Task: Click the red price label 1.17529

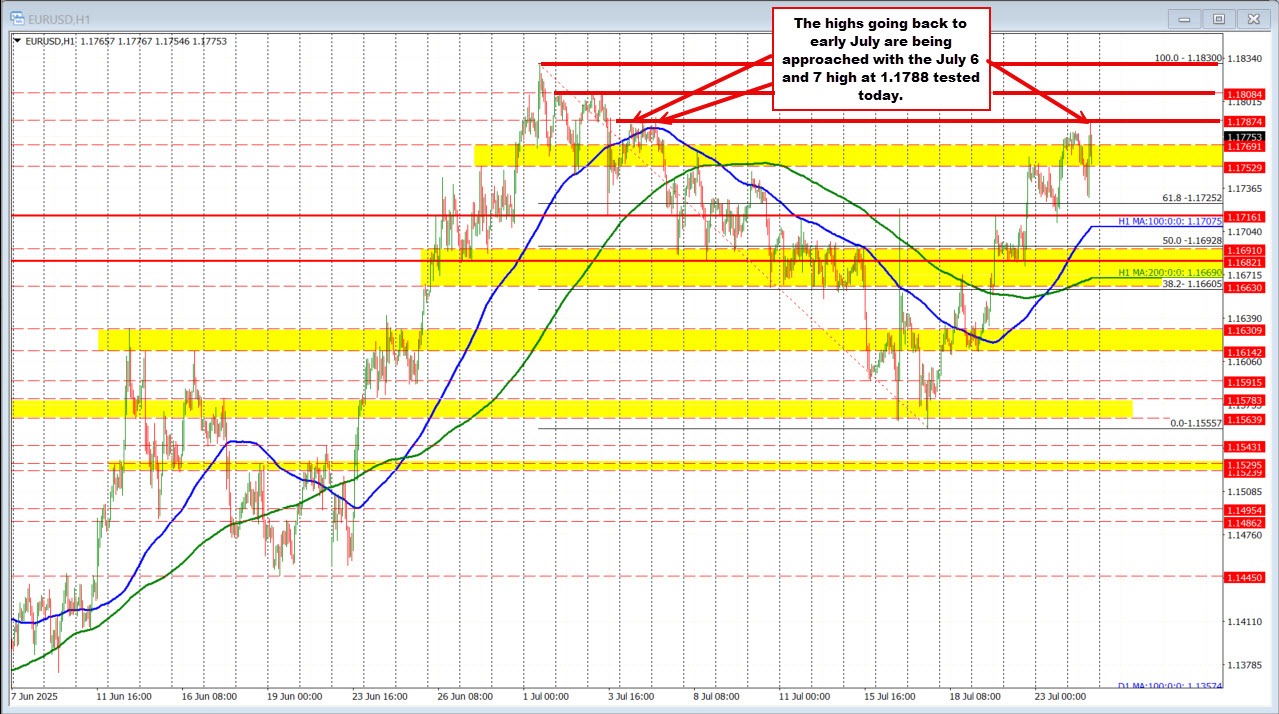Action: point(1245,167)
